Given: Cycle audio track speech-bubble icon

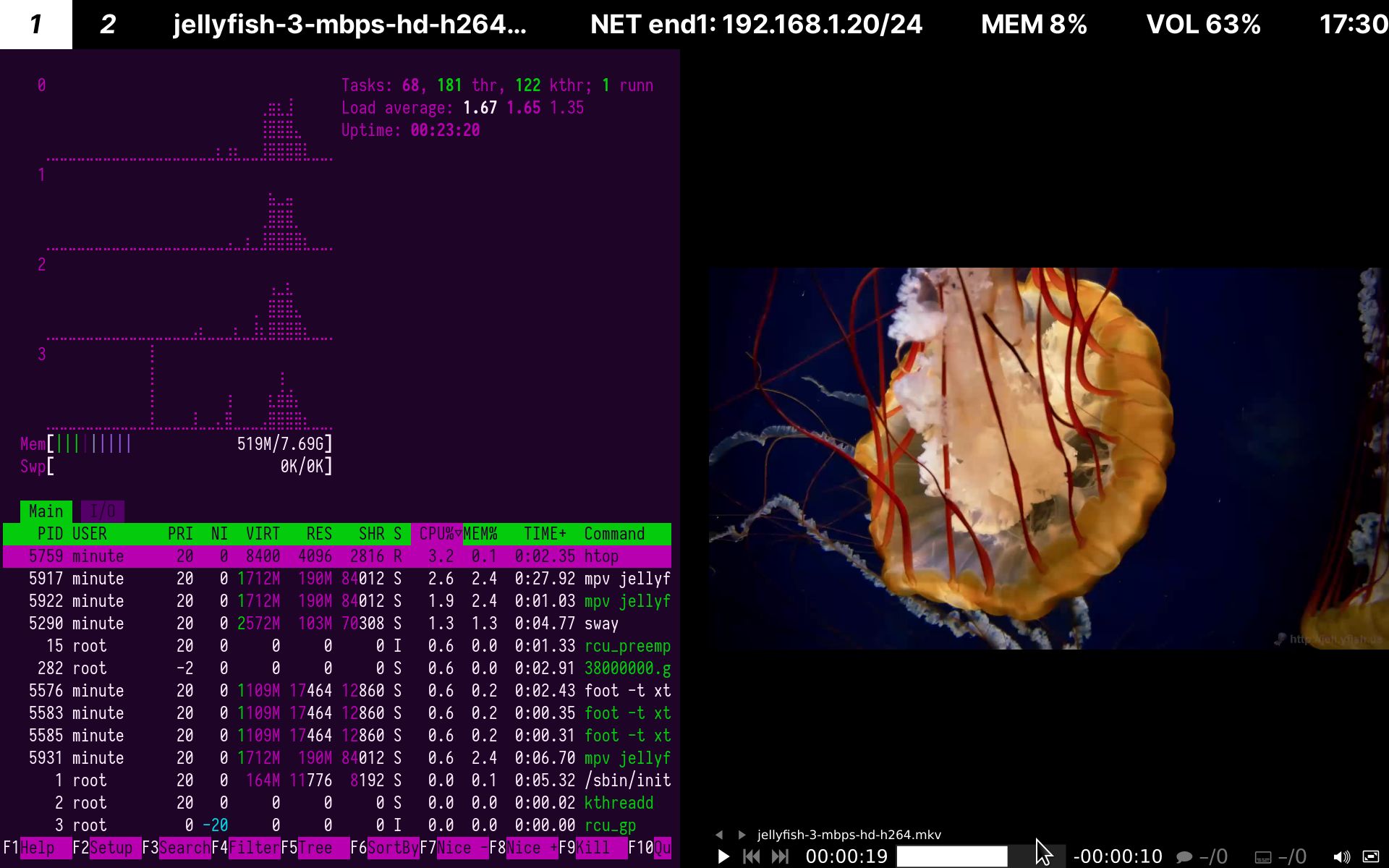Looking at the screenshot, I should coord(1184,857).
